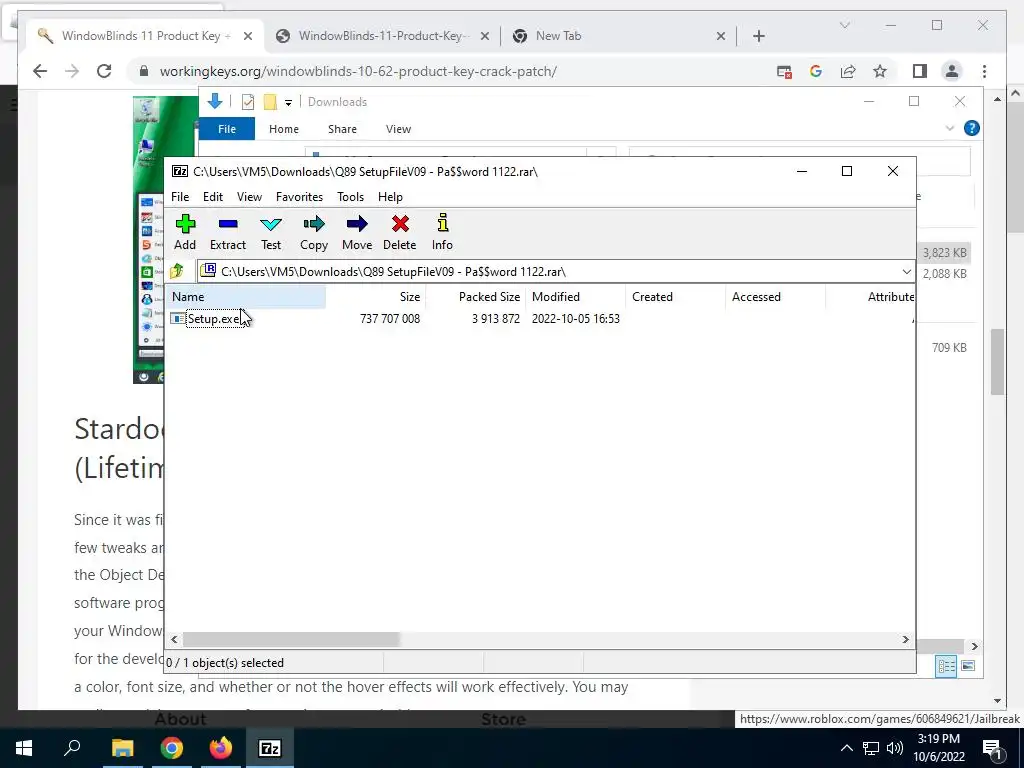Image resolution: width=1024 pixels, height=768 pixels.
Task: Switch to Explorer Home ribbon tab
Action: point(283,129)
